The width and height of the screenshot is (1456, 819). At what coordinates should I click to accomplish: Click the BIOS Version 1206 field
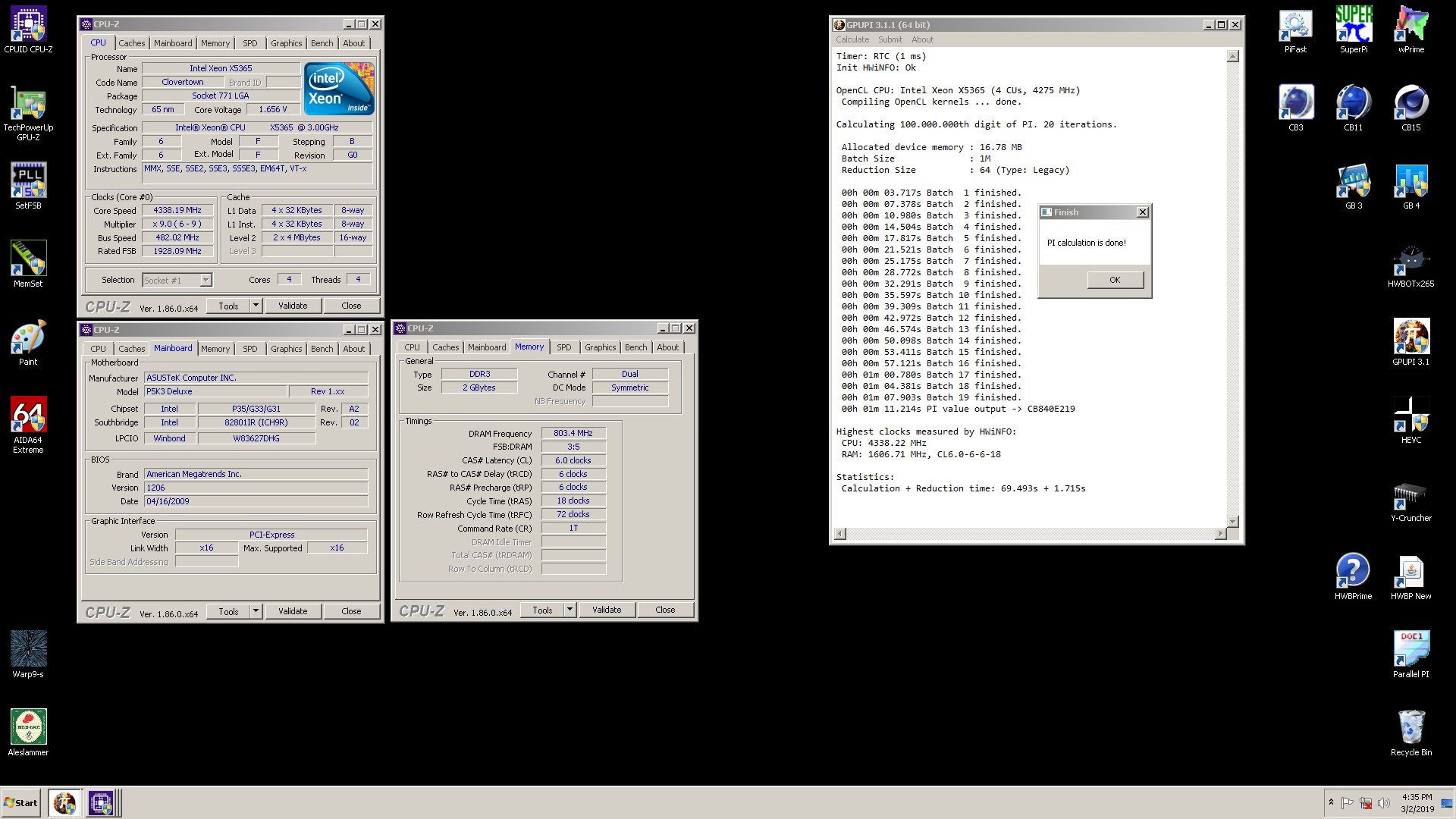point(256,488)
